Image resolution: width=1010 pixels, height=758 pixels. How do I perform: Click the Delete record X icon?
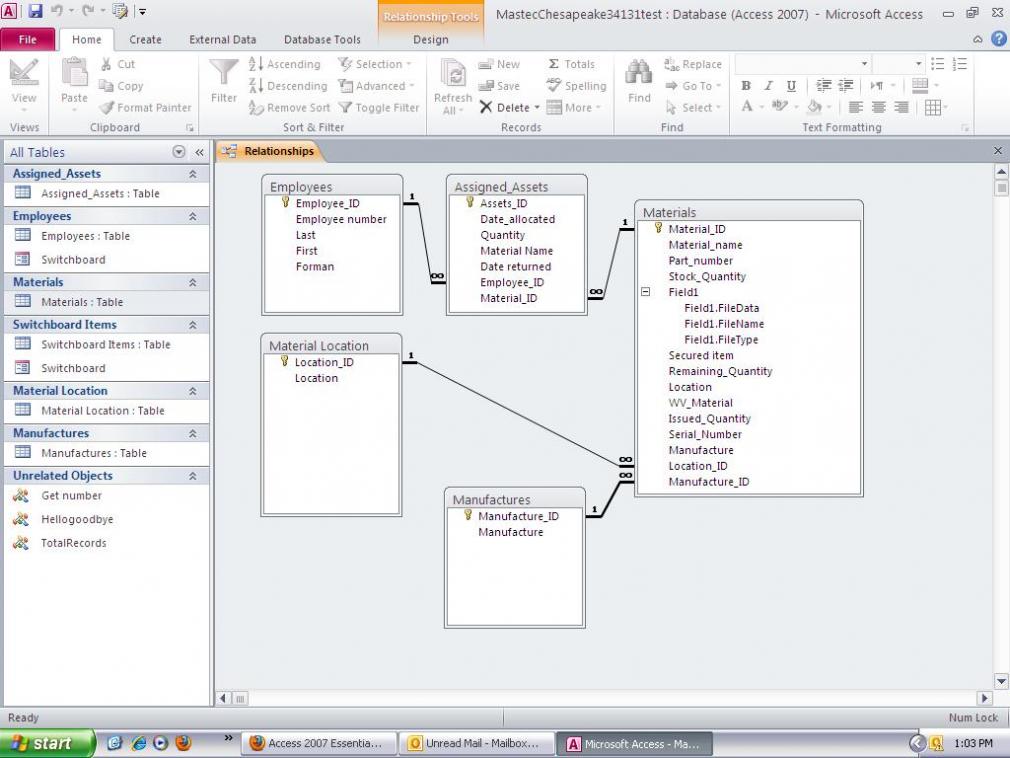tap(486, 107)
